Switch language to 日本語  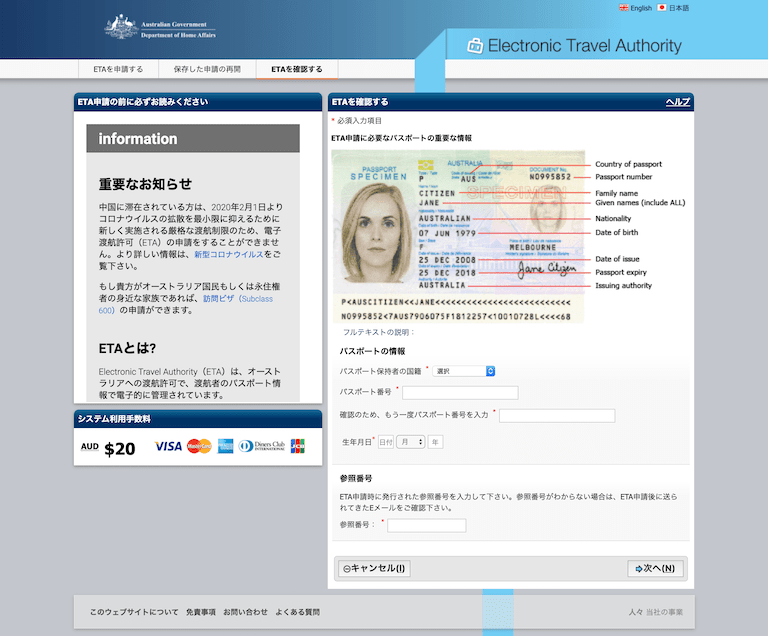pos(673,8)
